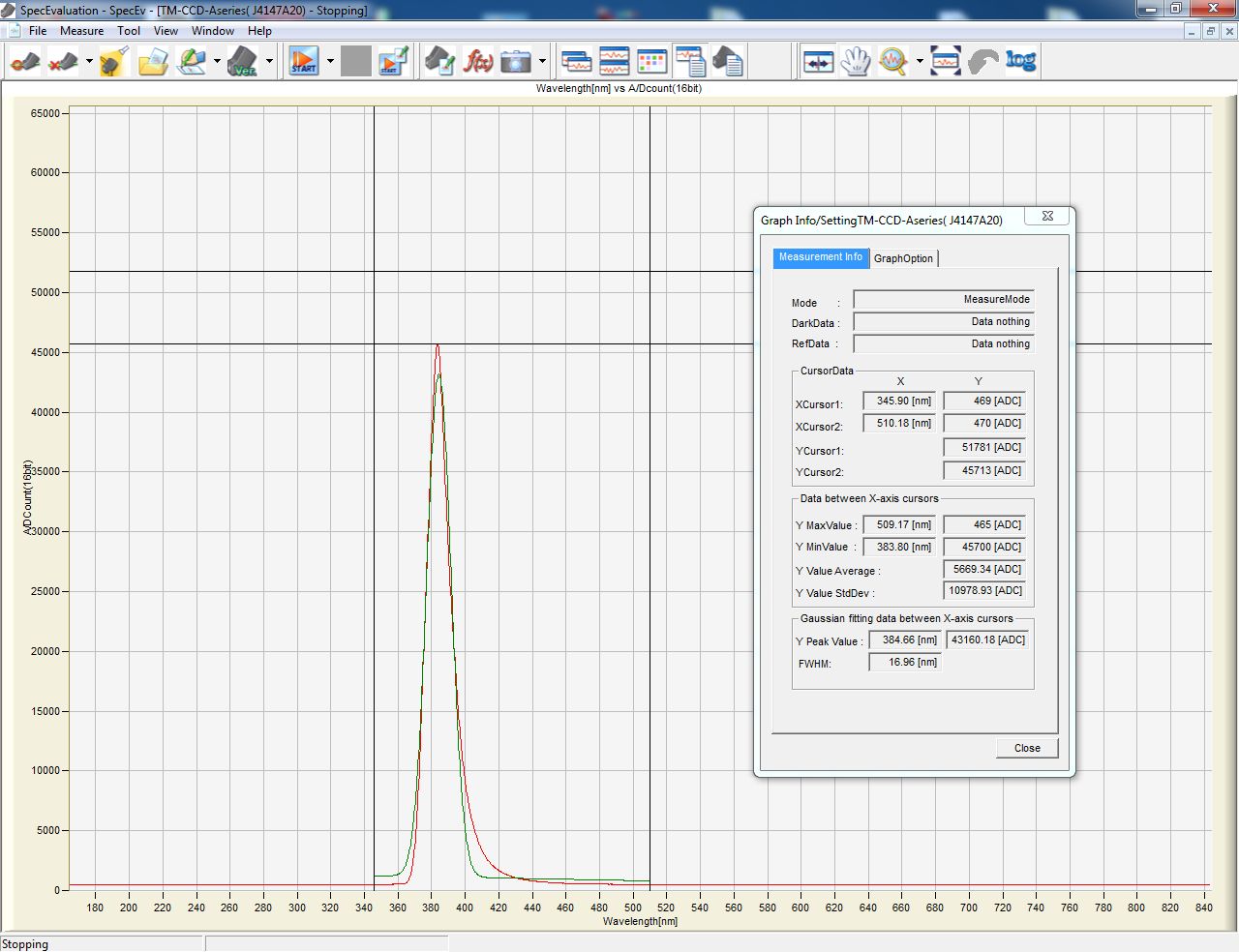Expand the dropdown arrow beside the magnifier
This screenshot has height=952, width=1239.
click(920, 62)
